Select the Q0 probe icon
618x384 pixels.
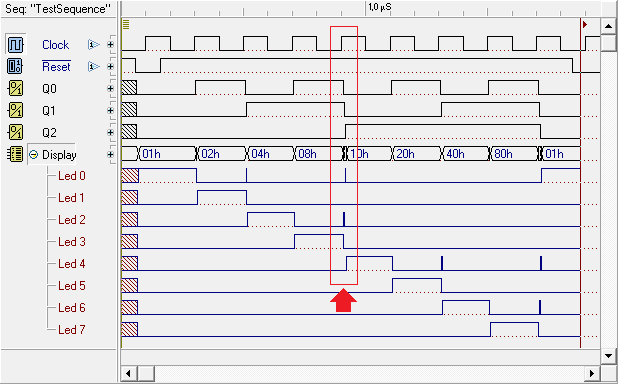(x=16, y=88)
